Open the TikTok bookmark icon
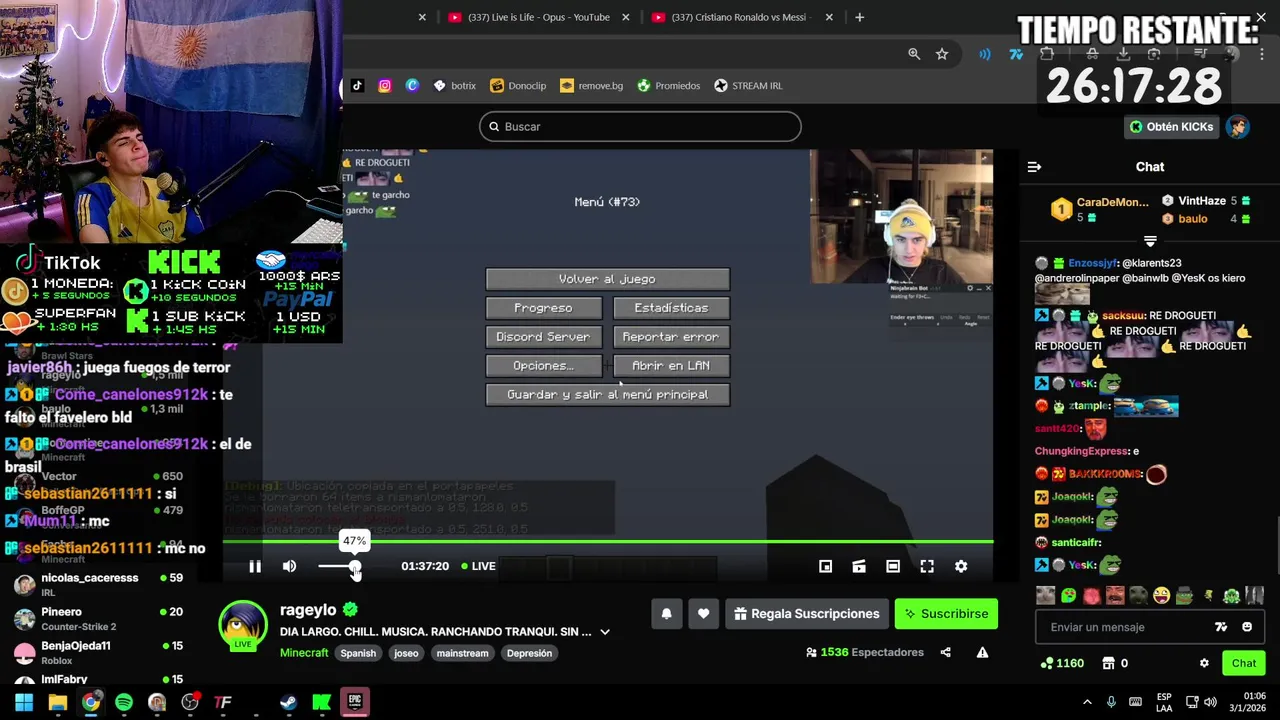Image resolution: width=1280 pixels, height=720 pixels. tap(358, 86)
